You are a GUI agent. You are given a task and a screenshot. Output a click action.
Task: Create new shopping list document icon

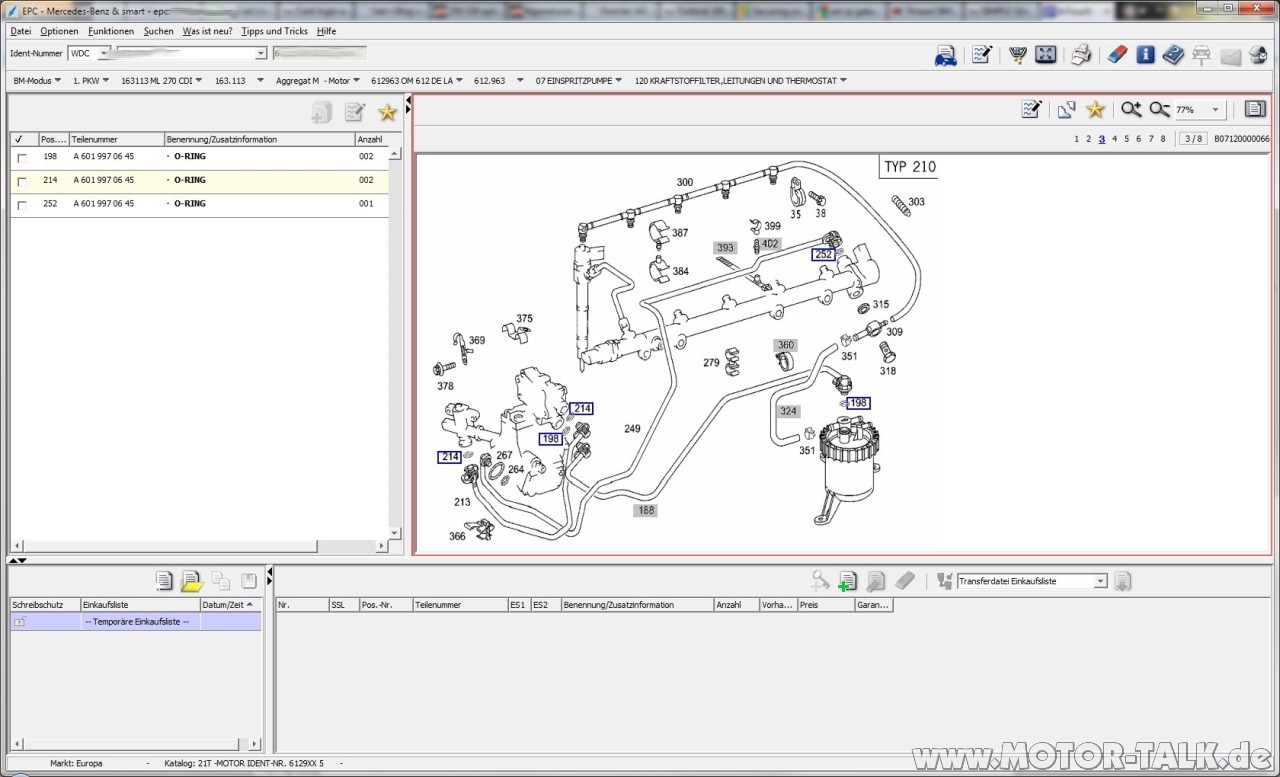click(x=164, y=581)
